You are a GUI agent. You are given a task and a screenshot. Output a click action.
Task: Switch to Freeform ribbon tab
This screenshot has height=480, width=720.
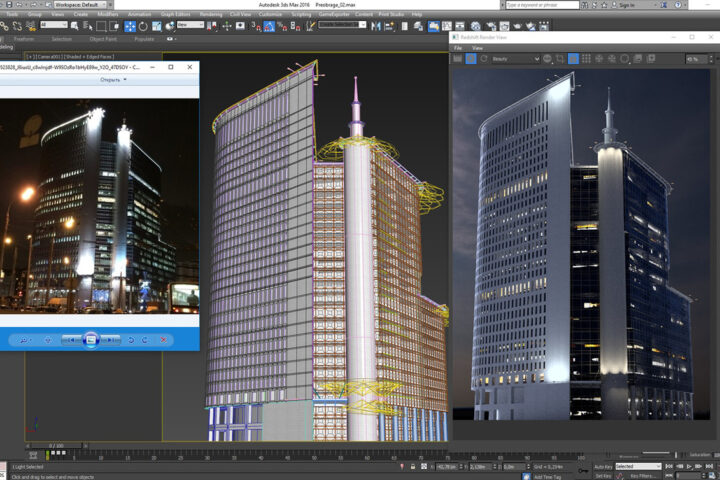coord(24,39)
